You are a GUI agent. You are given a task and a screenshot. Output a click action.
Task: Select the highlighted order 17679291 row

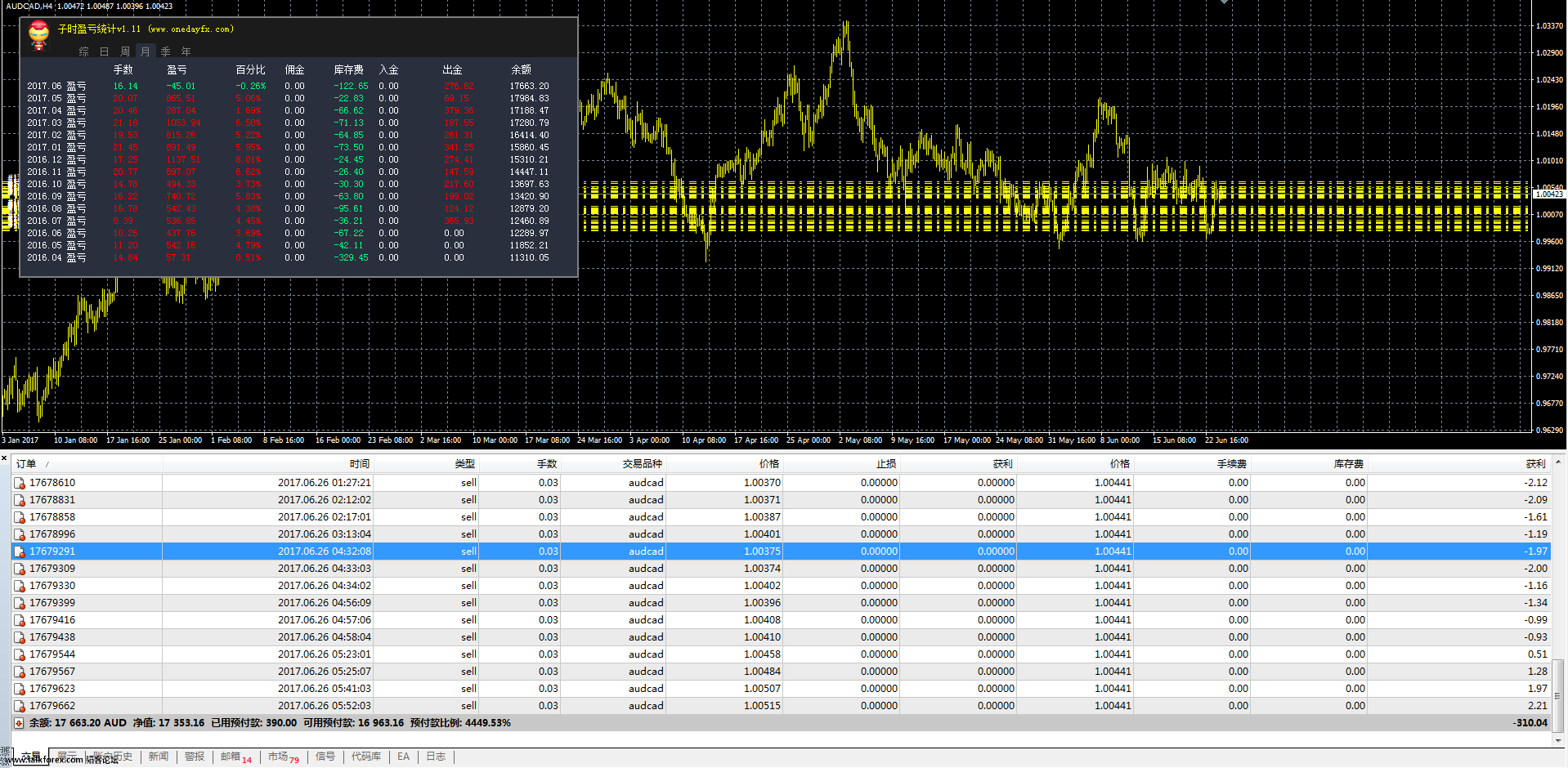[781, 551]
